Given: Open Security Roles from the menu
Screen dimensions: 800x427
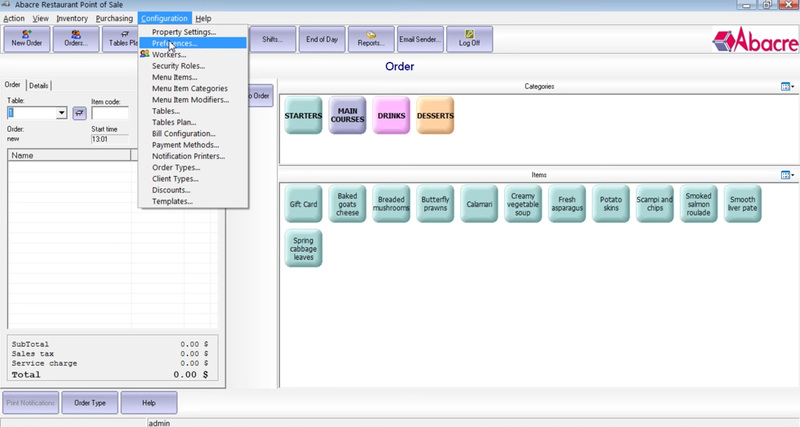Looking at the screenshot, I should pyautogui.click(x=193, y=66).
